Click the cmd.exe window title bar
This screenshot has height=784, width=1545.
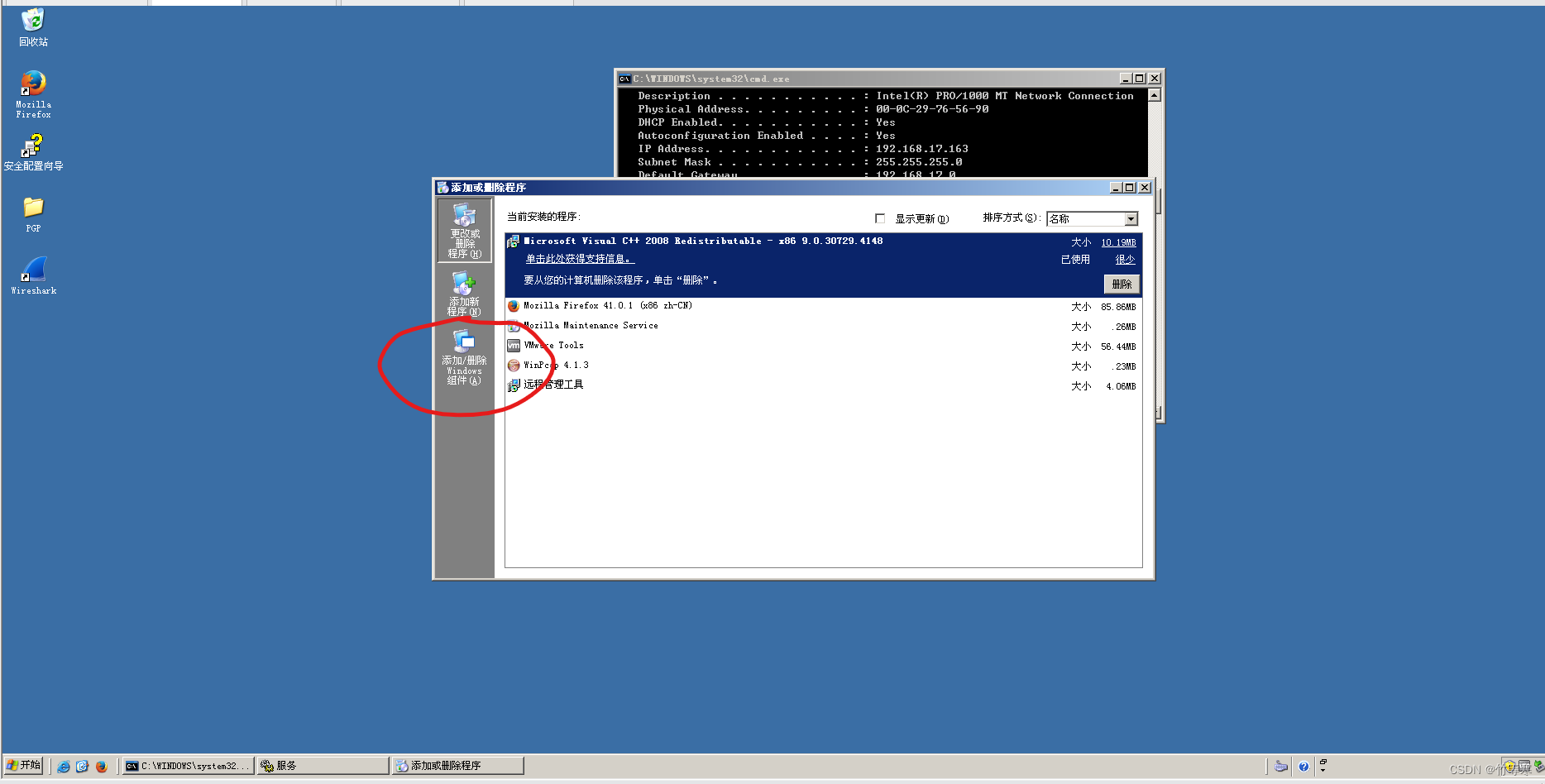(889, 79)
